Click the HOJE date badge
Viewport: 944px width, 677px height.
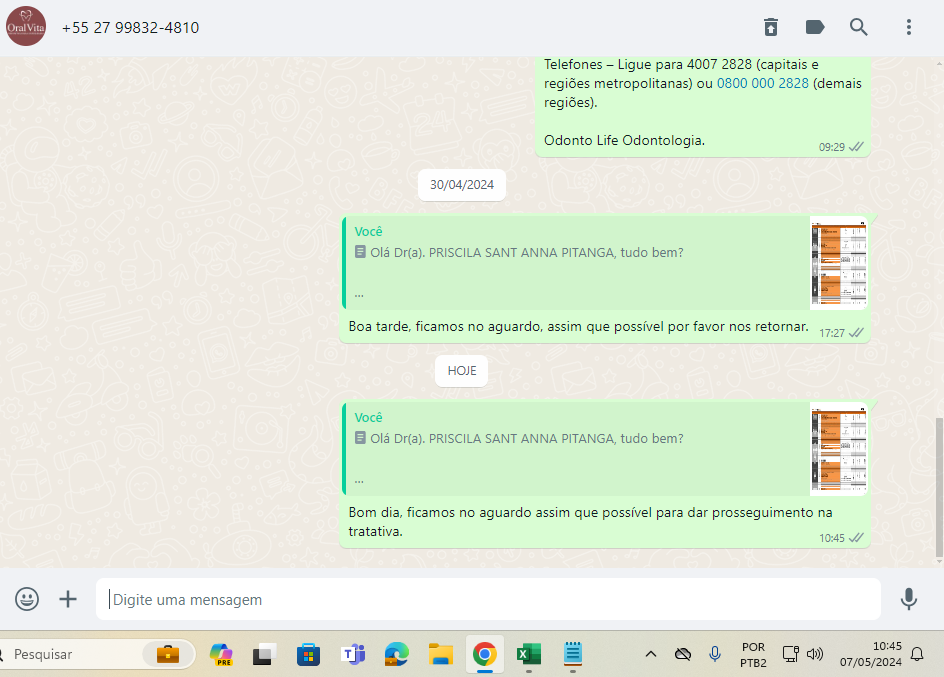462,371
